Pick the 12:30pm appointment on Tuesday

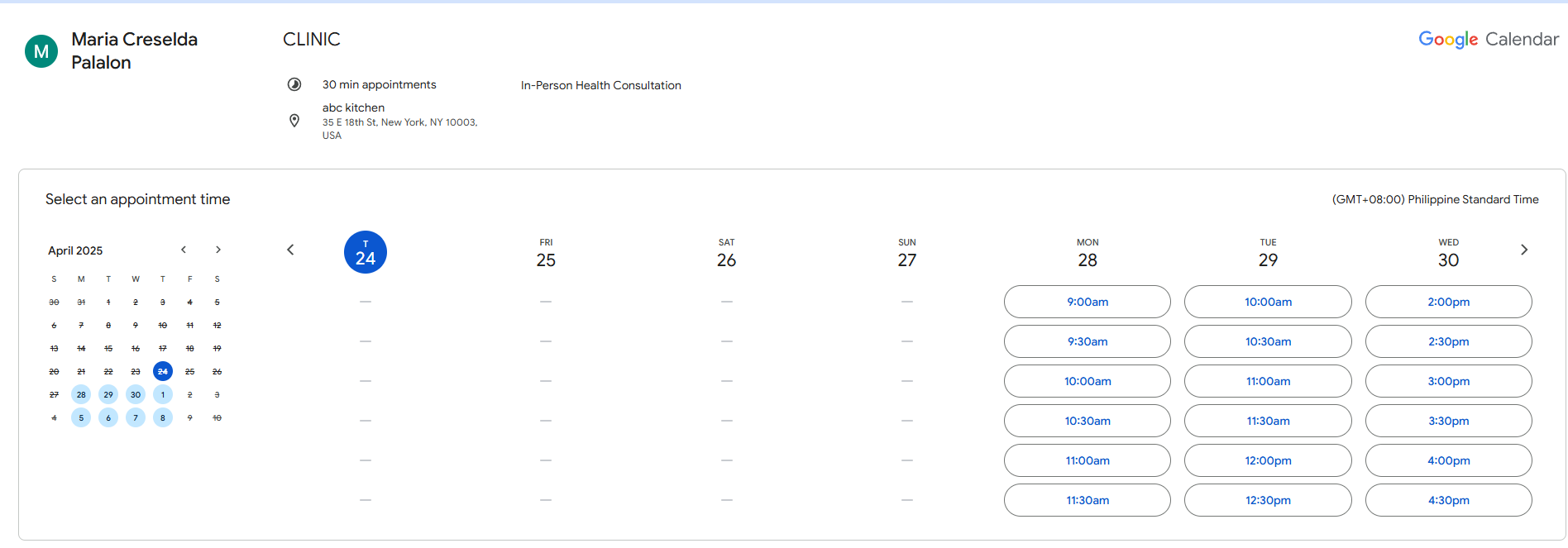coord(1267,500)
